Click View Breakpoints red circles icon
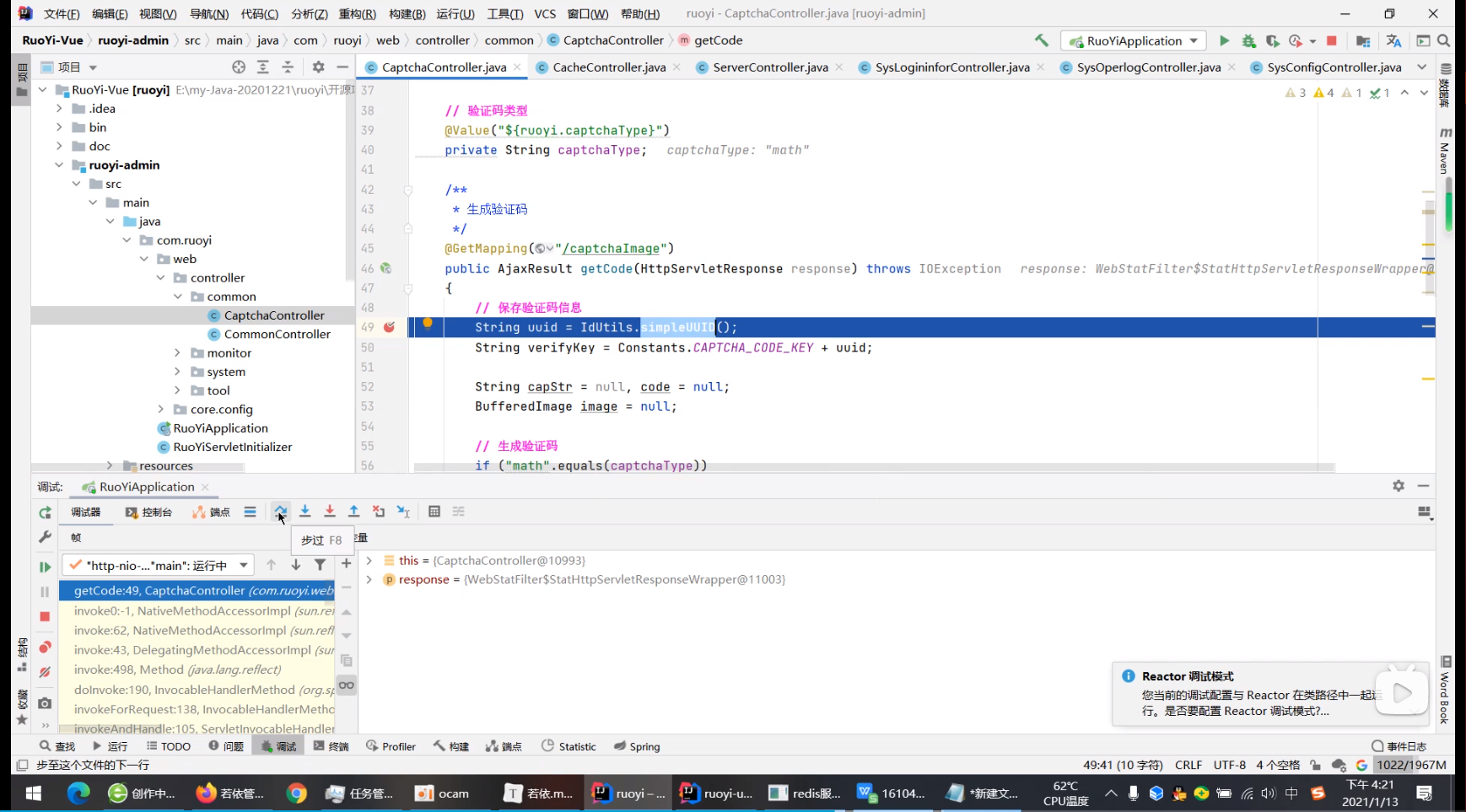This screenshot has width=1466, height=812. coord(45,647)
